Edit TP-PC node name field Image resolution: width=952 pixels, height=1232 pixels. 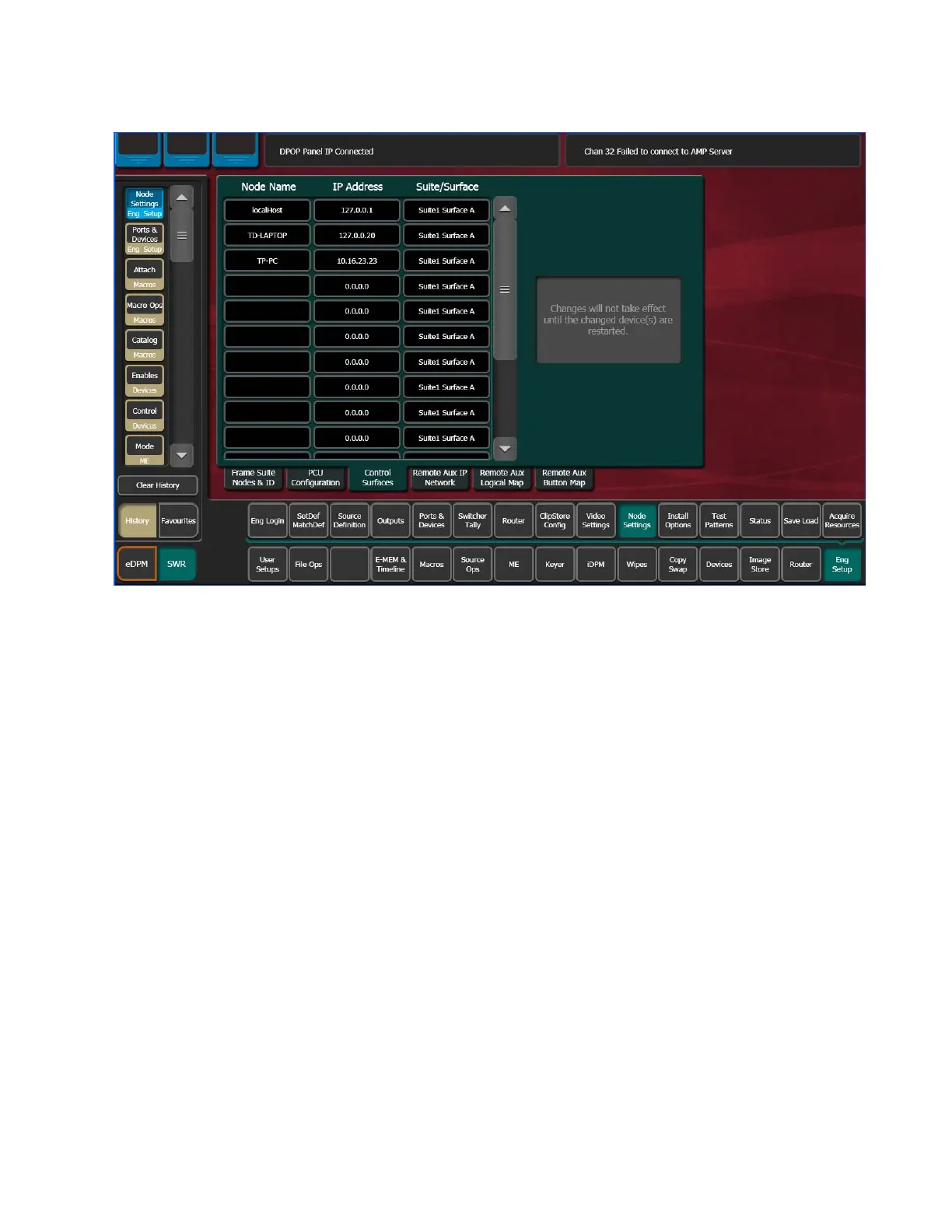pyautogui.click(x=268, y=261)
